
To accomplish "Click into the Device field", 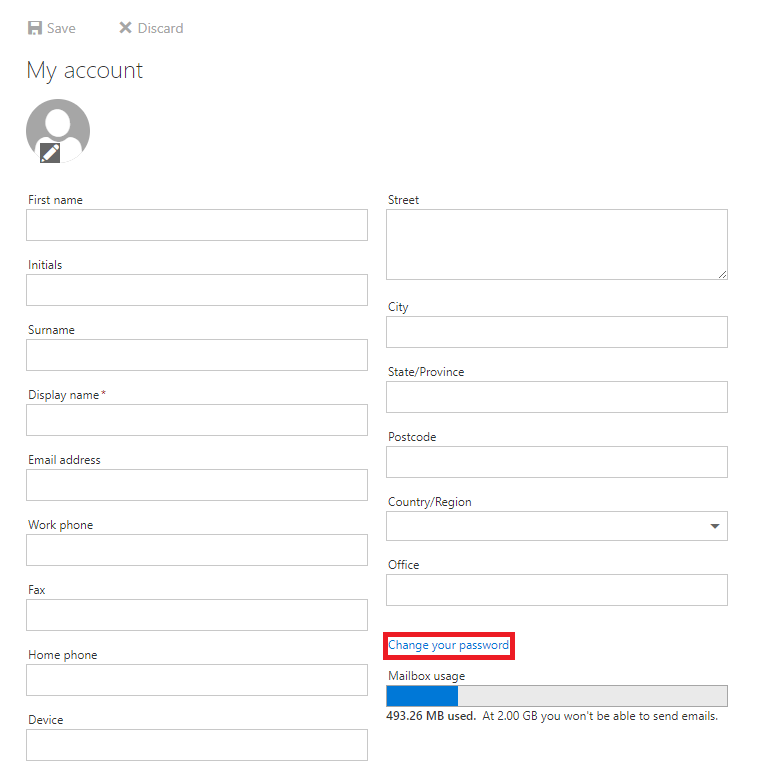I will [197, 745].
